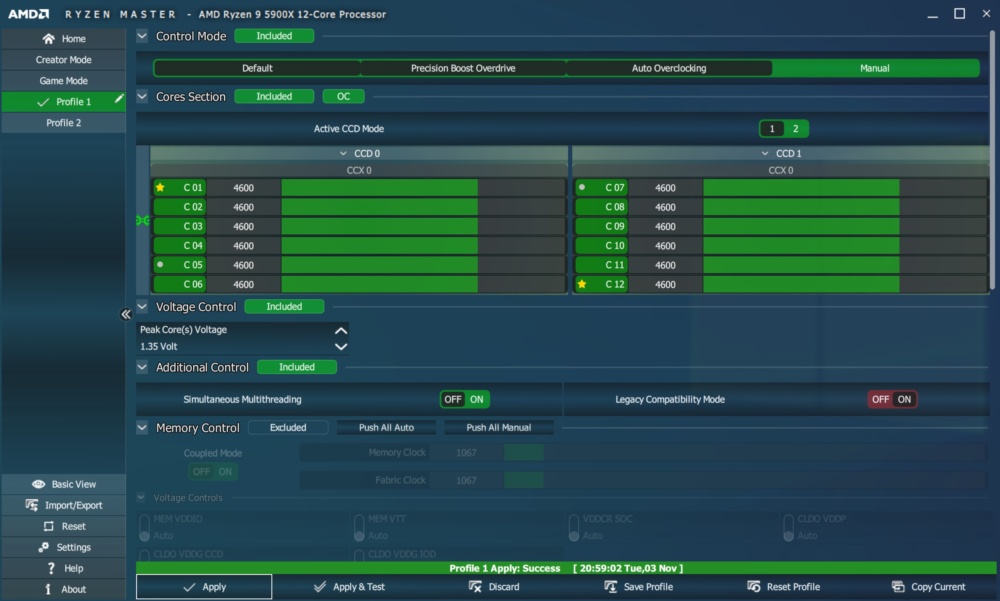The image size is (1000, 601).
Task: Toggle Memory Control Excluded button
Action: [x=288, y=427]
